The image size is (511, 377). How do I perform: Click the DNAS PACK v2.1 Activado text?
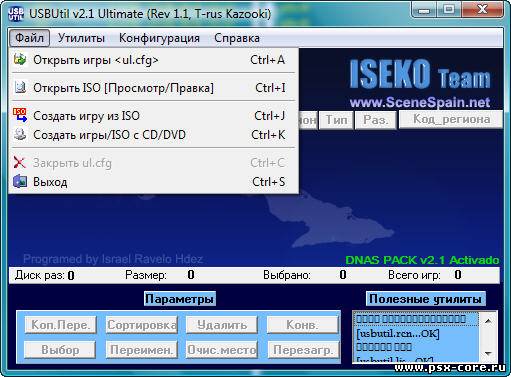pos(422,260)
